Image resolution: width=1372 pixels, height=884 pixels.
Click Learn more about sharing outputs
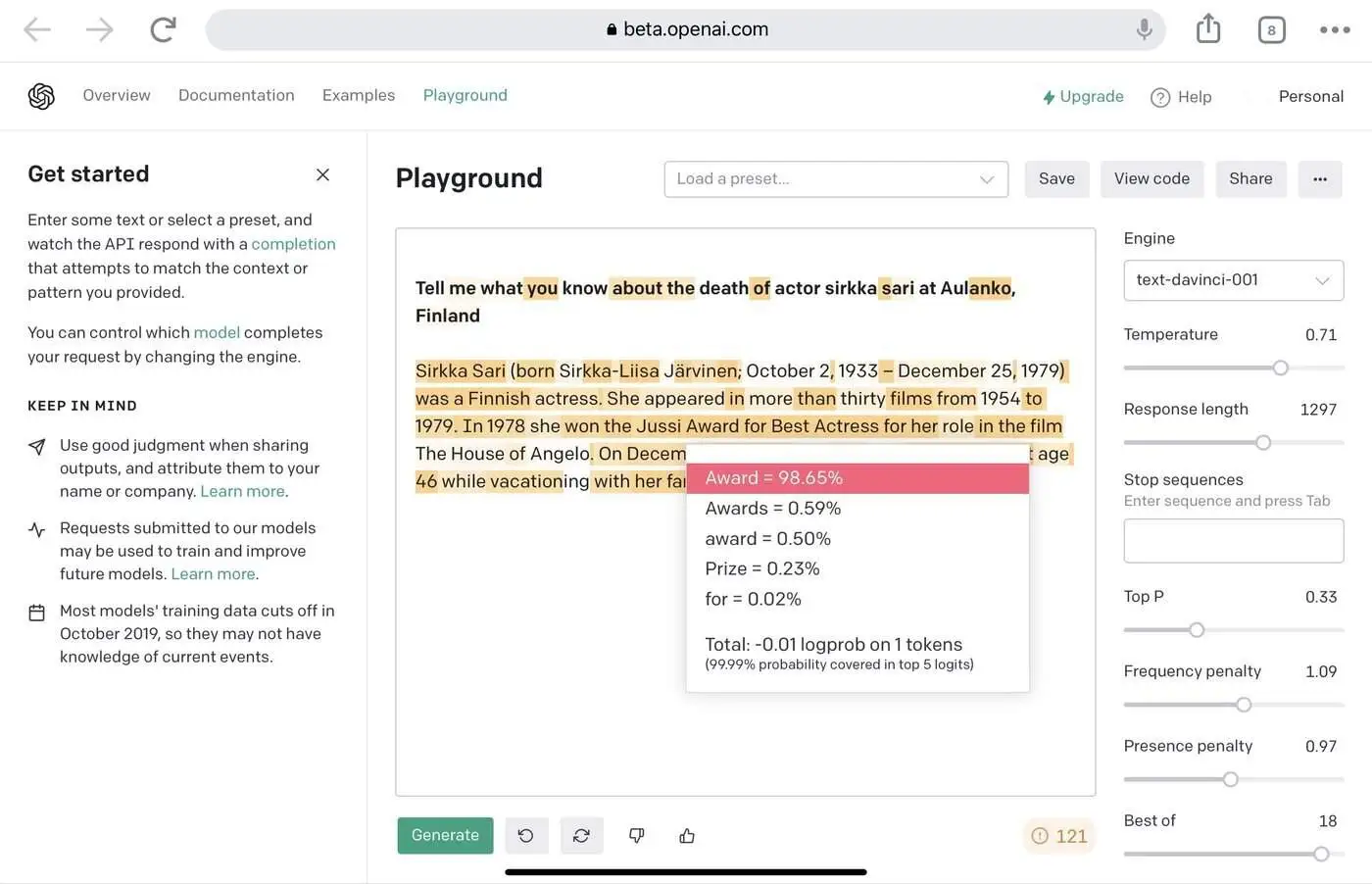pos(243,491)
